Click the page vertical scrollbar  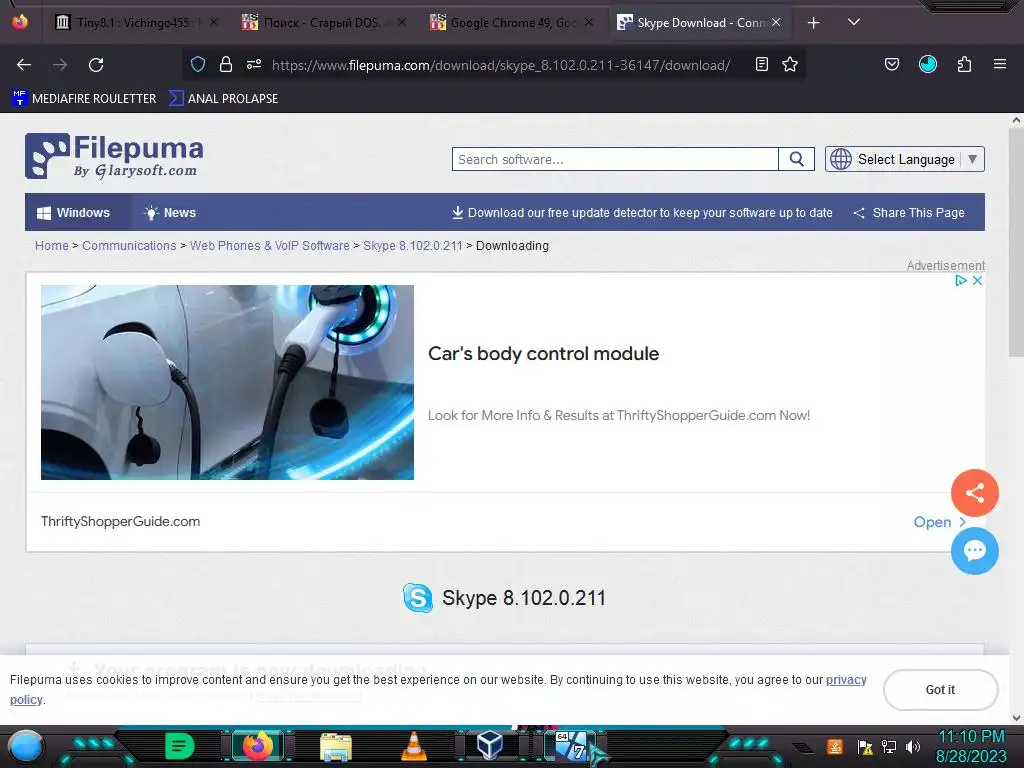click(x=1016, y=242)
